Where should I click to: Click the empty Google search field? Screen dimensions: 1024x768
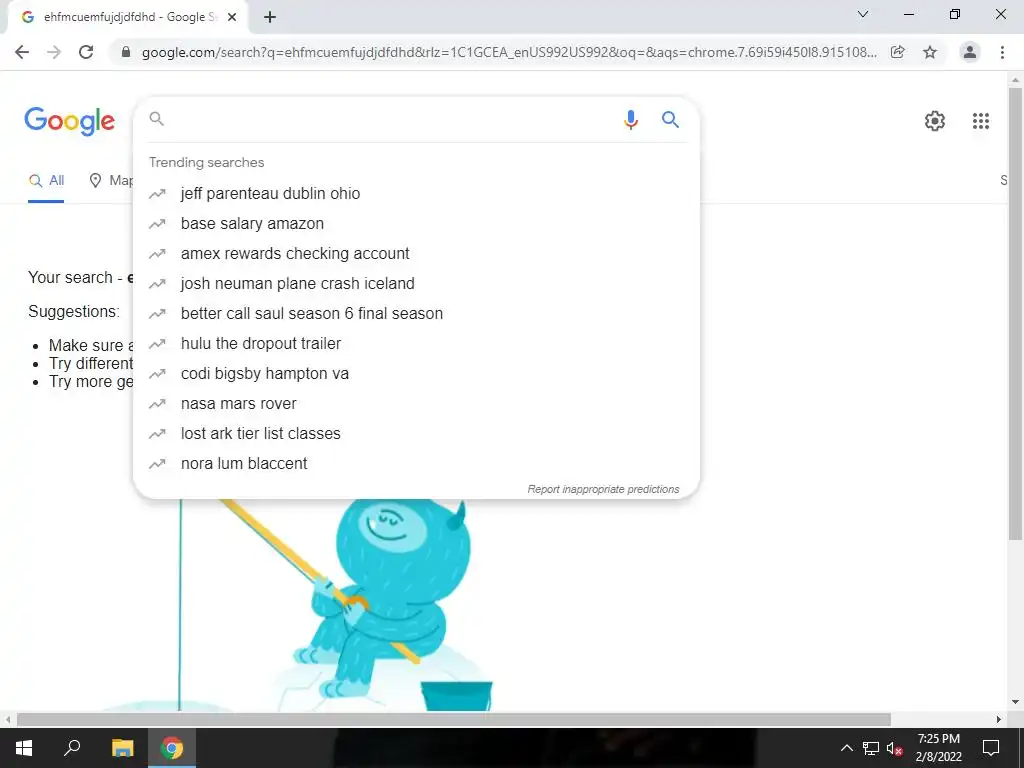coord(392,120)
